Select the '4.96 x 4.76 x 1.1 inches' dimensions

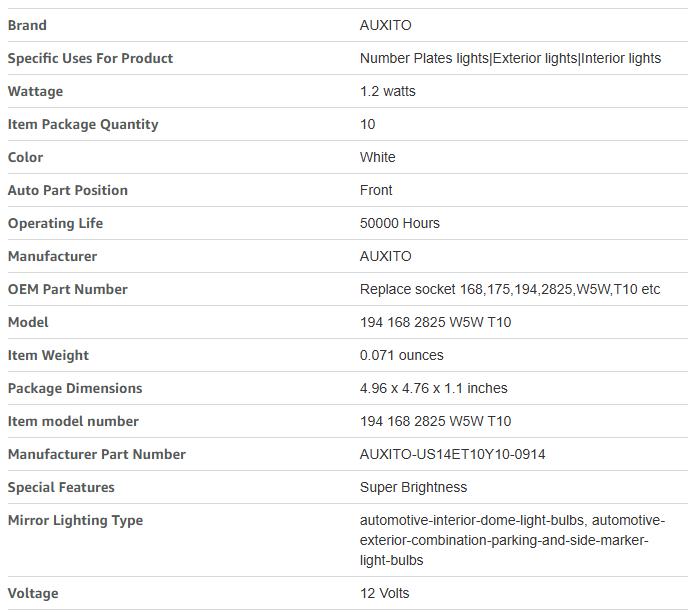click(433, 388)
